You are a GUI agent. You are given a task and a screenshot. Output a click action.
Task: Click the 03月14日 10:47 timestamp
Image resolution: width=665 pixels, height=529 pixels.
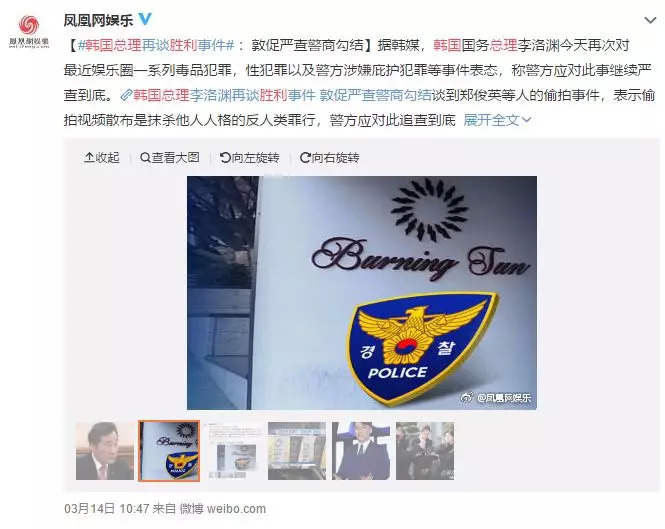106,508
